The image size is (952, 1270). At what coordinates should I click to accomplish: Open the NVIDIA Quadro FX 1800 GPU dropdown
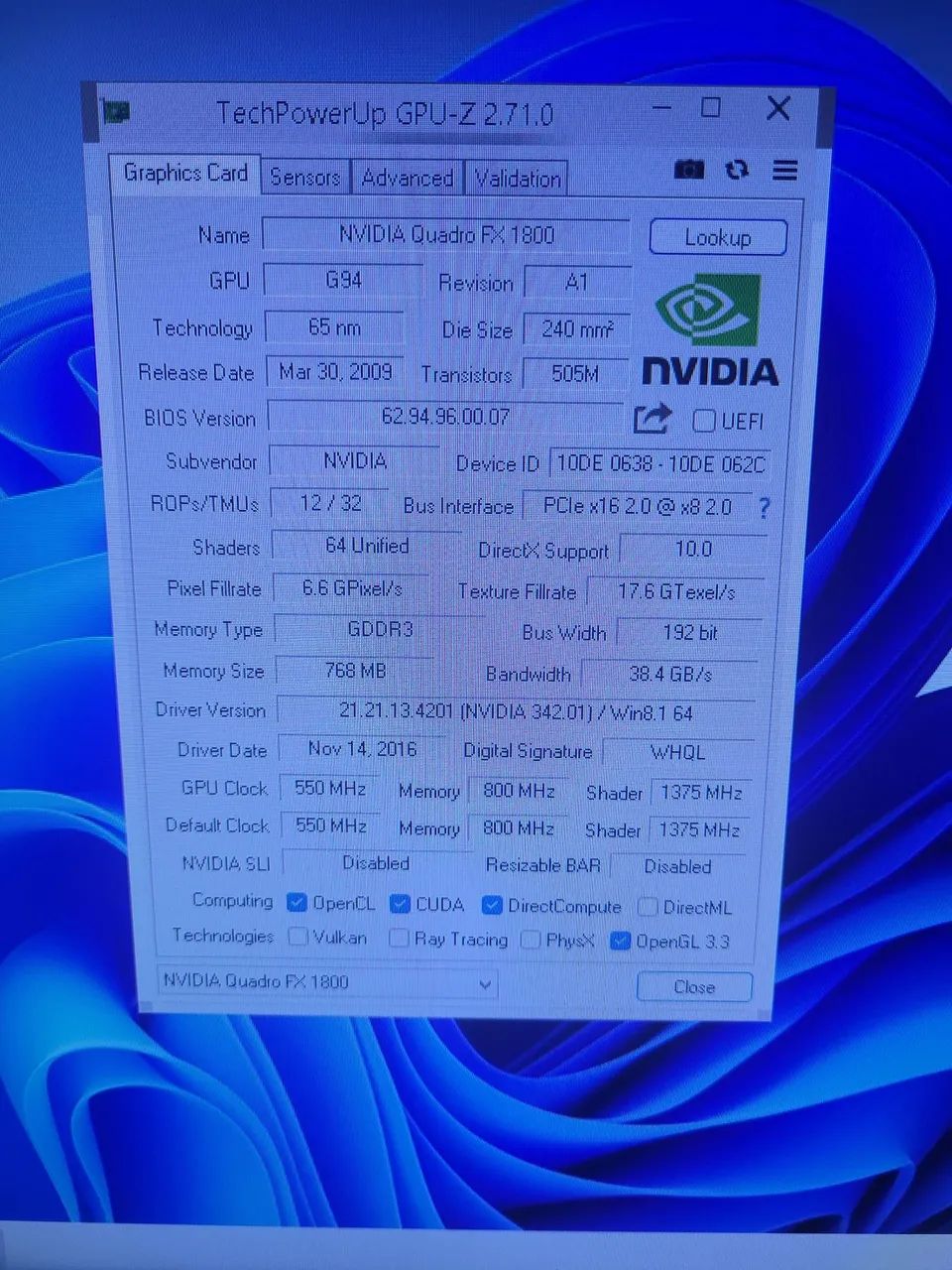point(327,982)
